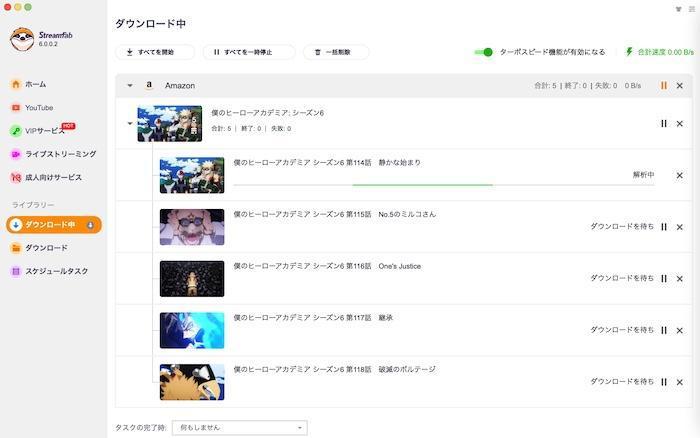The image size is (700, 438).
Task: Open the YouTube sidebar section
Action: click(x=32, y=108)
